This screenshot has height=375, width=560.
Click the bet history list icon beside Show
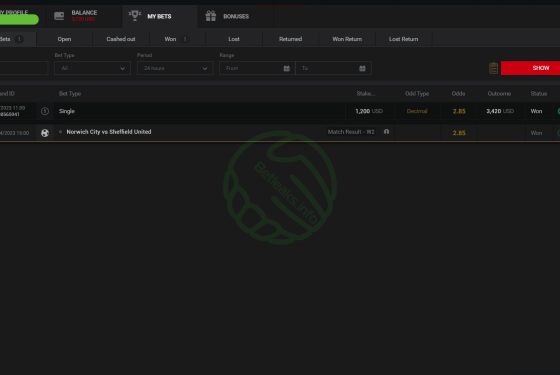pyautogui.click(x=493, y=68)
